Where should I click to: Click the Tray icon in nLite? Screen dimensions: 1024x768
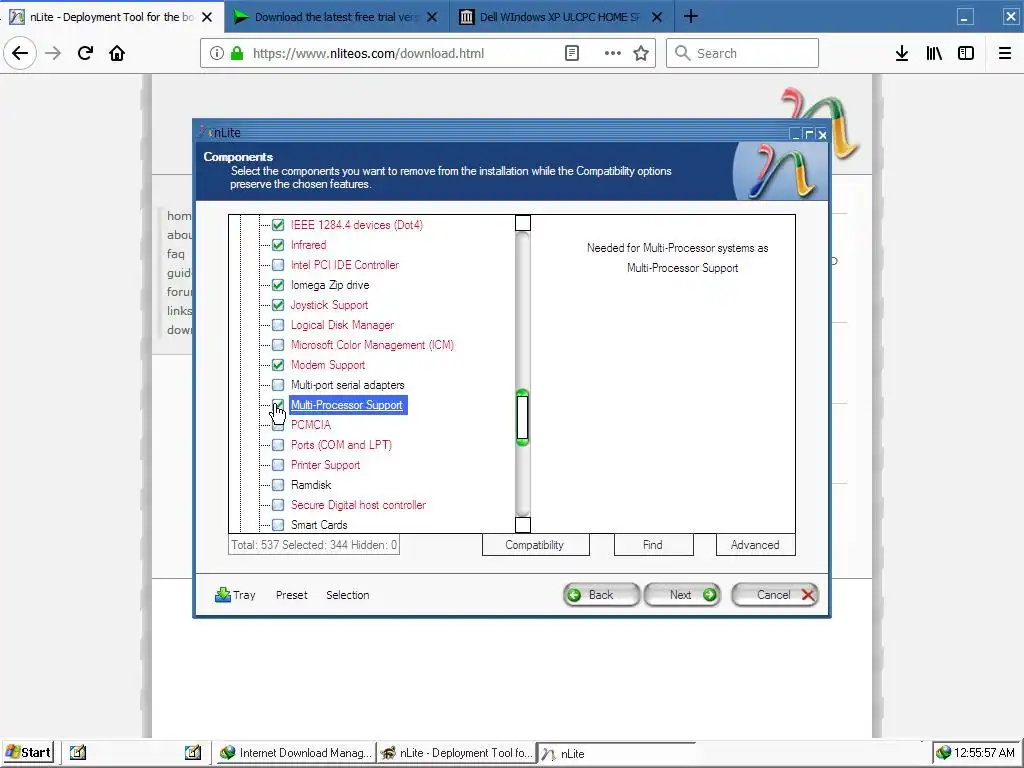point(223,594)
